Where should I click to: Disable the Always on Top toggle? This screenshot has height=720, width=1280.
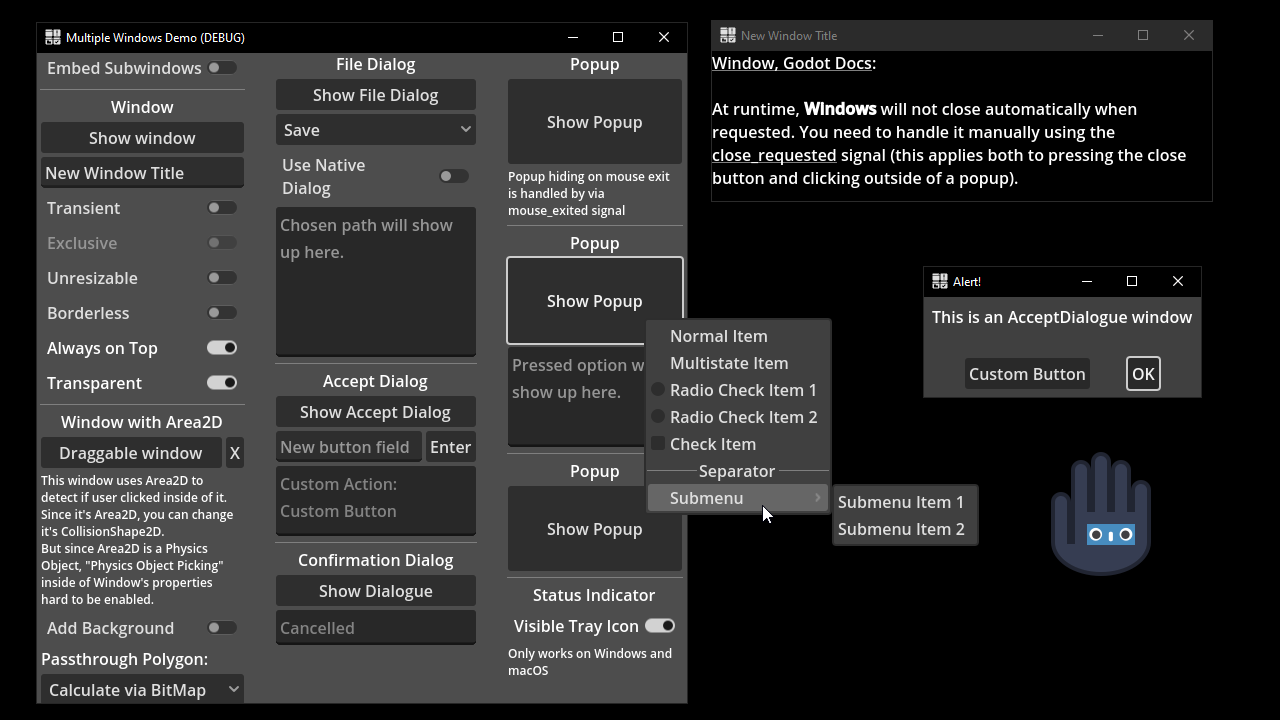pyautogui.click(x=222, y=347)
